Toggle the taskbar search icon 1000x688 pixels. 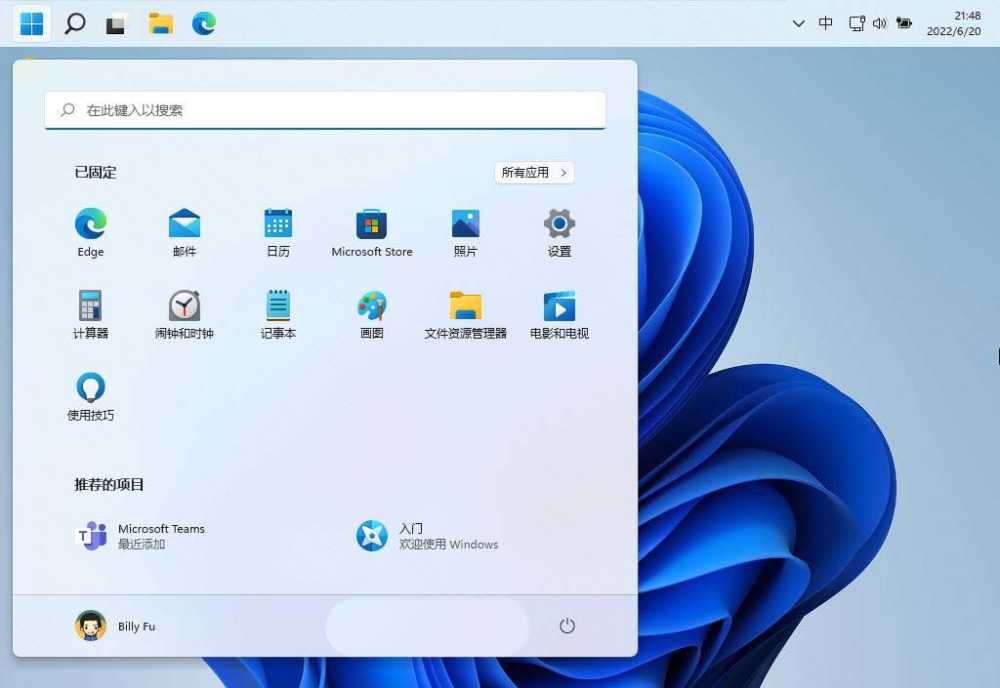tap(75, 23)
